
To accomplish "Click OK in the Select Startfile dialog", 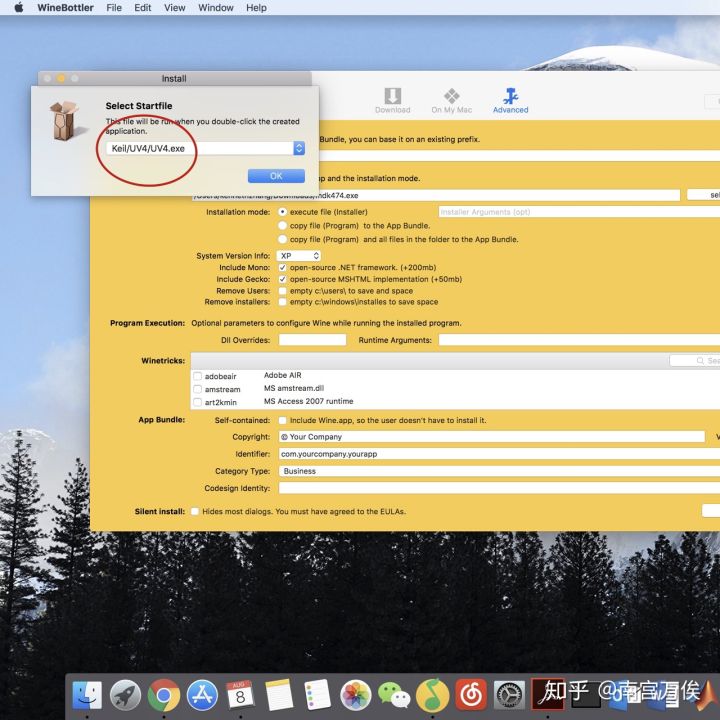I will click(276, 176).
